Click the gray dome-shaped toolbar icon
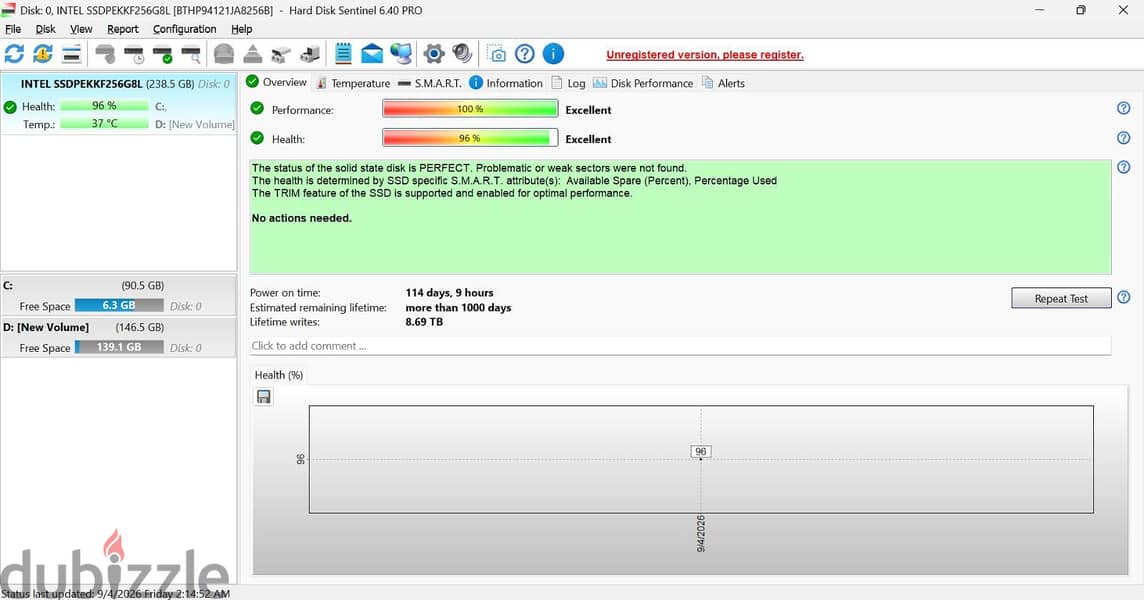1144x600 pixels. [224, 53]
